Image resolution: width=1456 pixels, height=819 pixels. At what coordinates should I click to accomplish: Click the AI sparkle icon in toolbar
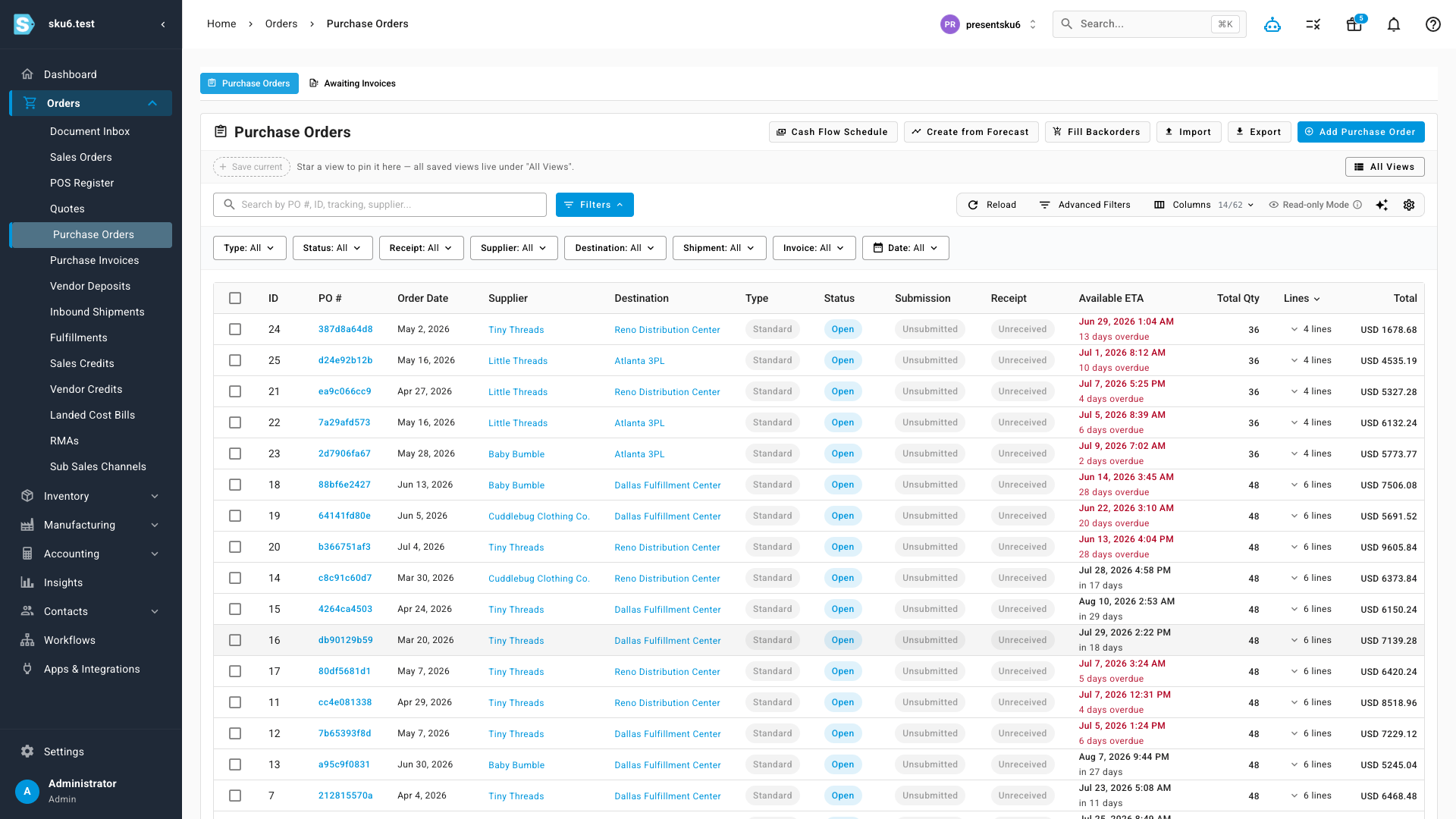[1382, 205]
